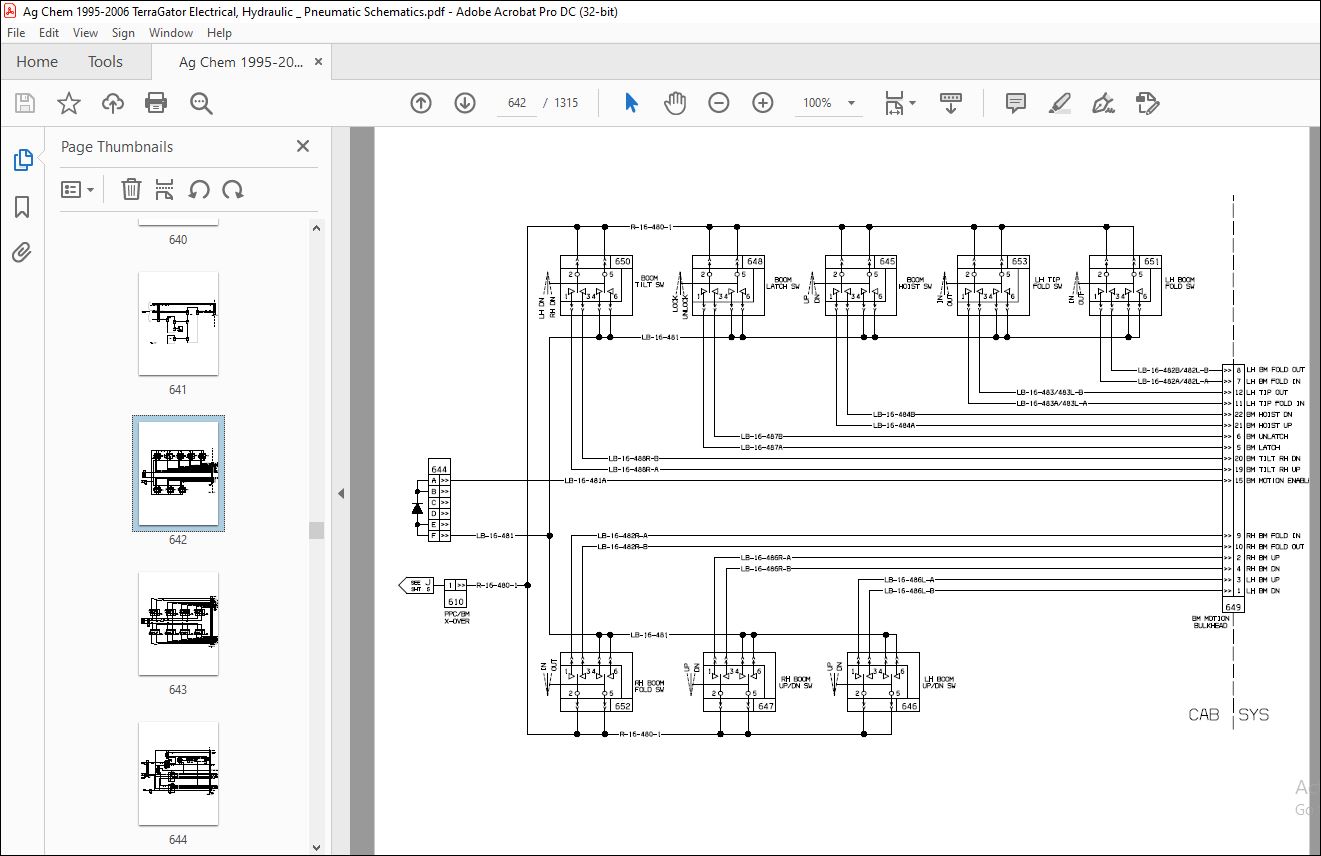1321x856 pixels.
Task: Zoom in with the plus icon
Action: click(763, 103)
